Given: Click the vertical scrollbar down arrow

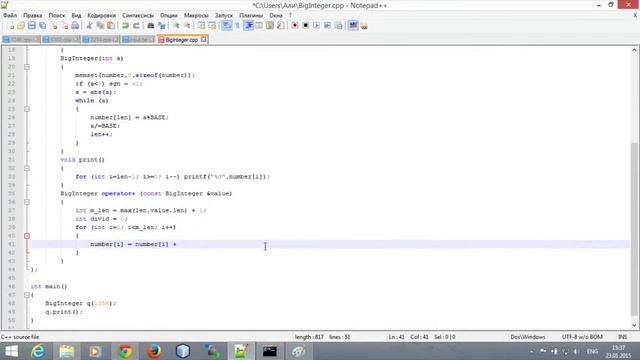Looking at the screenshot, I should tap(634, 325).
